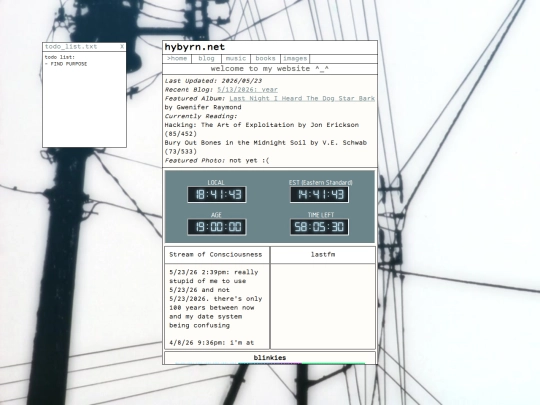The width and height of the screenshot is (540, 405).
Task: Click the hybyrn.net site title
Action: tap(195, 47)
